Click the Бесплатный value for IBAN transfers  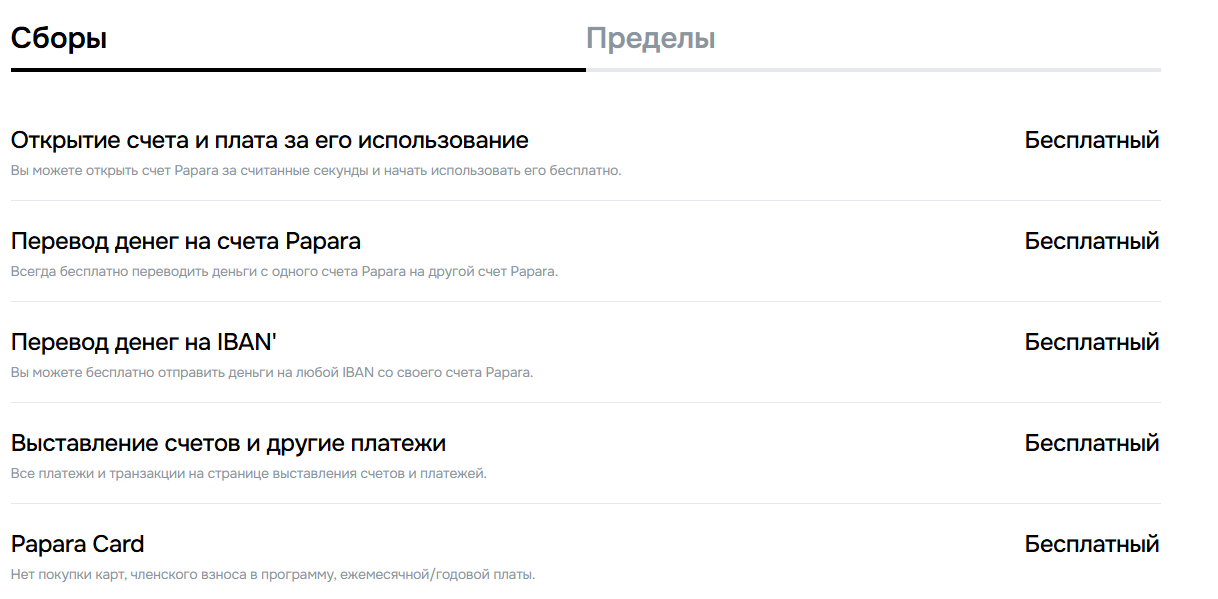[1091, 342]
